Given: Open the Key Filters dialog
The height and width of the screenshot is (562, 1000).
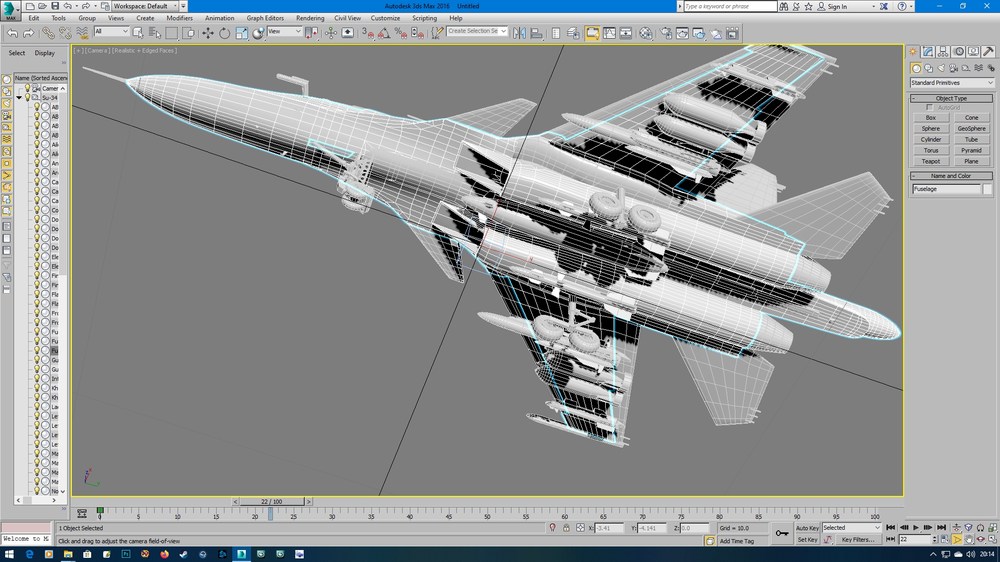Looking at the screenshot, I should 858,540.
